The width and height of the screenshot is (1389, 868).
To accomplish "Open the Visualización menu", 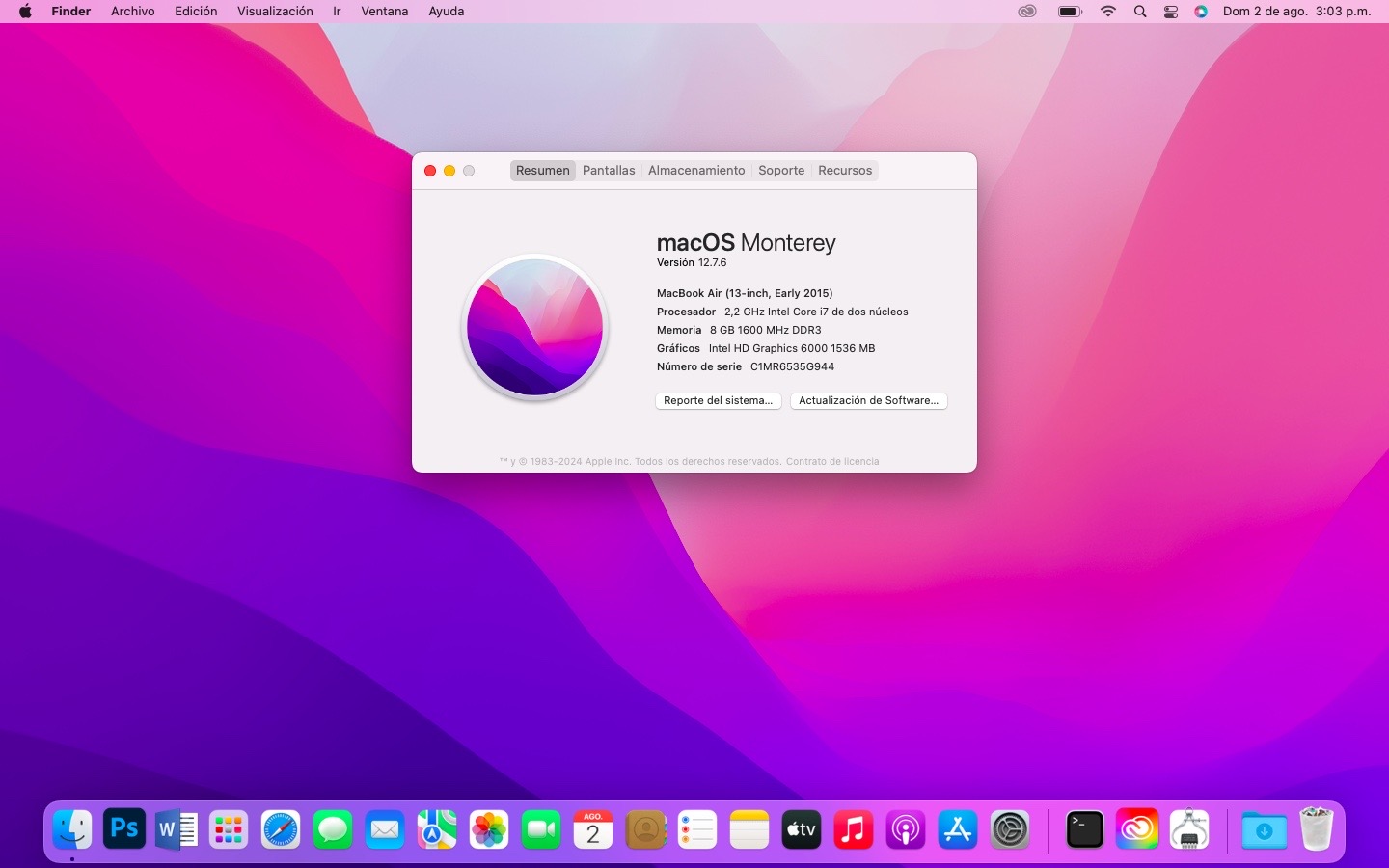I will 275,12.
